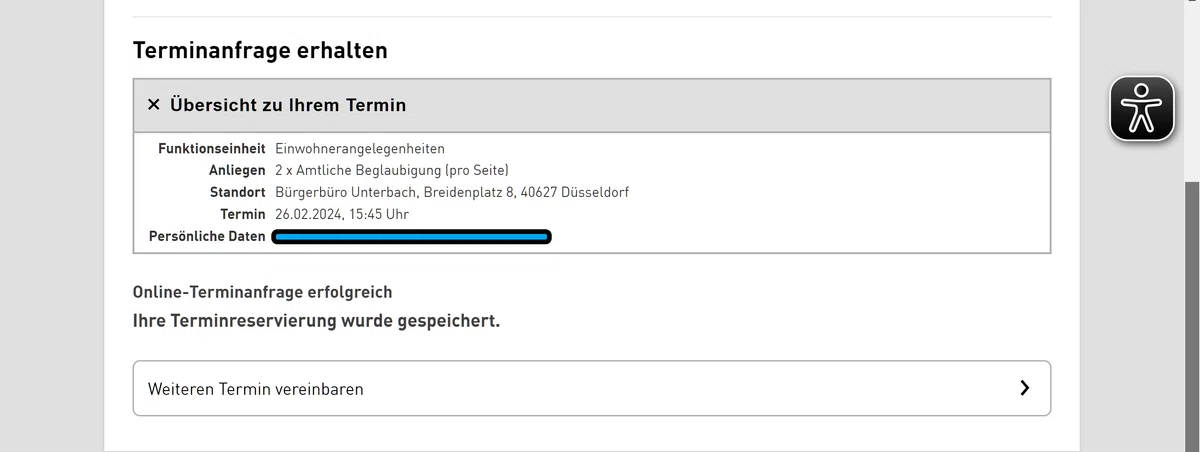The width and height of the screenshot is (1200, 452).
Task: Select 'Weiteren Termin vereinbaren' button
Action: click(x=592, y=388)
